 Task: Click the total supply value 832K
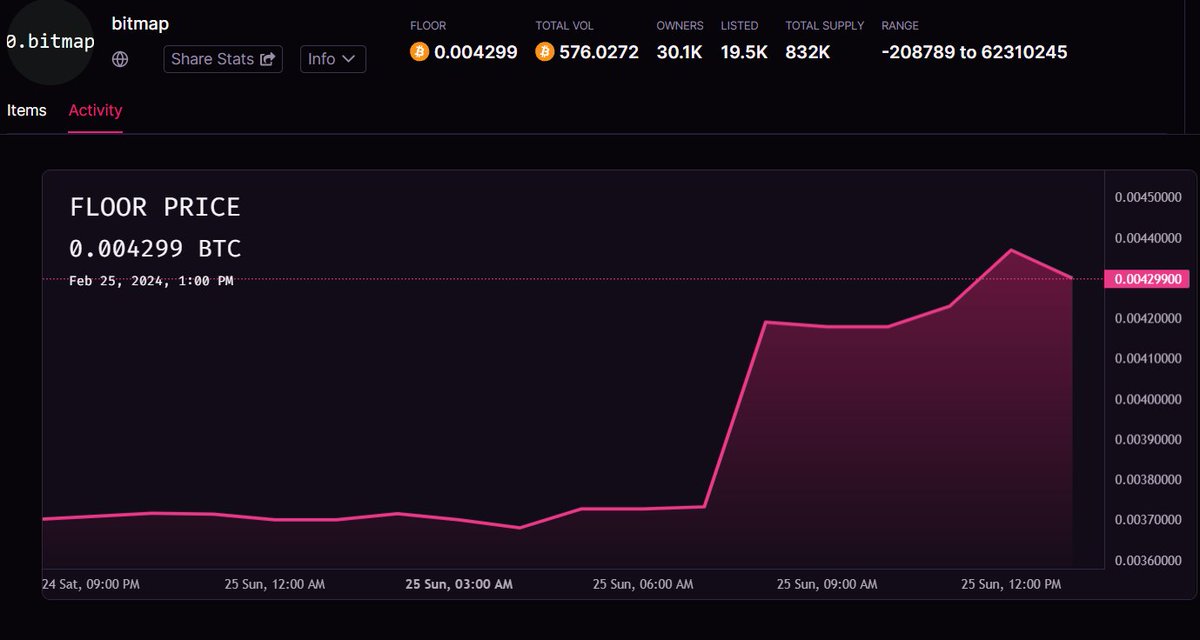(x=808, y=52)
